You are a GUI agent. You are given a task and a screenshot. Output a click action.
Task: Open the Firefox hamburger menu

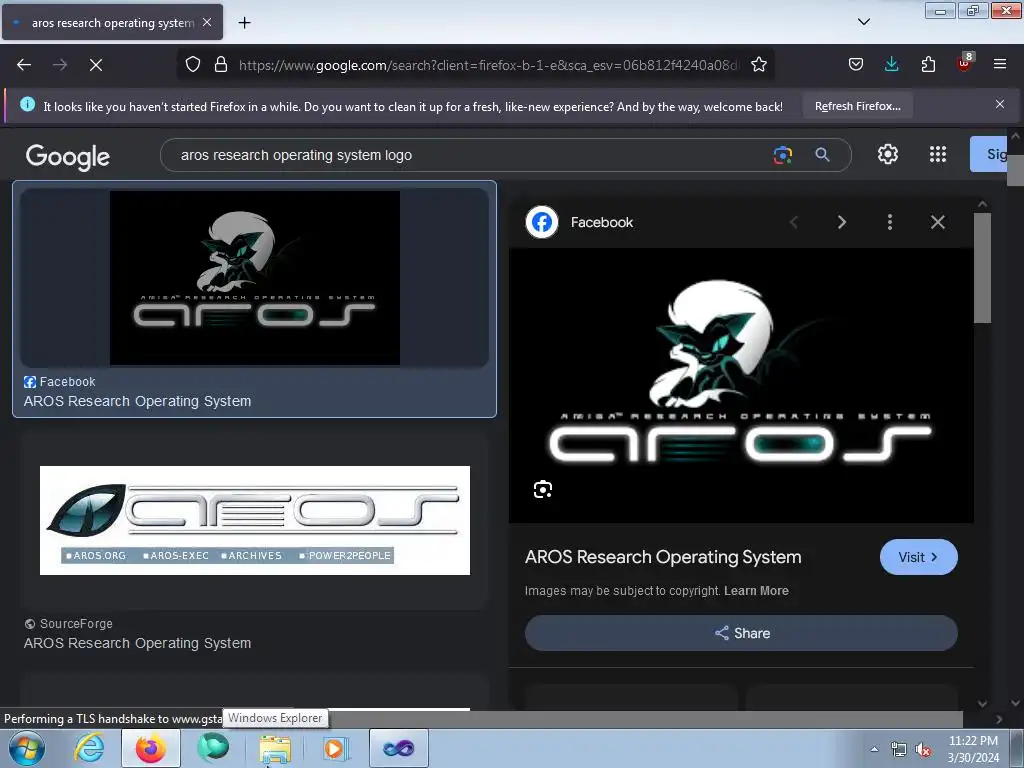(x=1000, y=65)
